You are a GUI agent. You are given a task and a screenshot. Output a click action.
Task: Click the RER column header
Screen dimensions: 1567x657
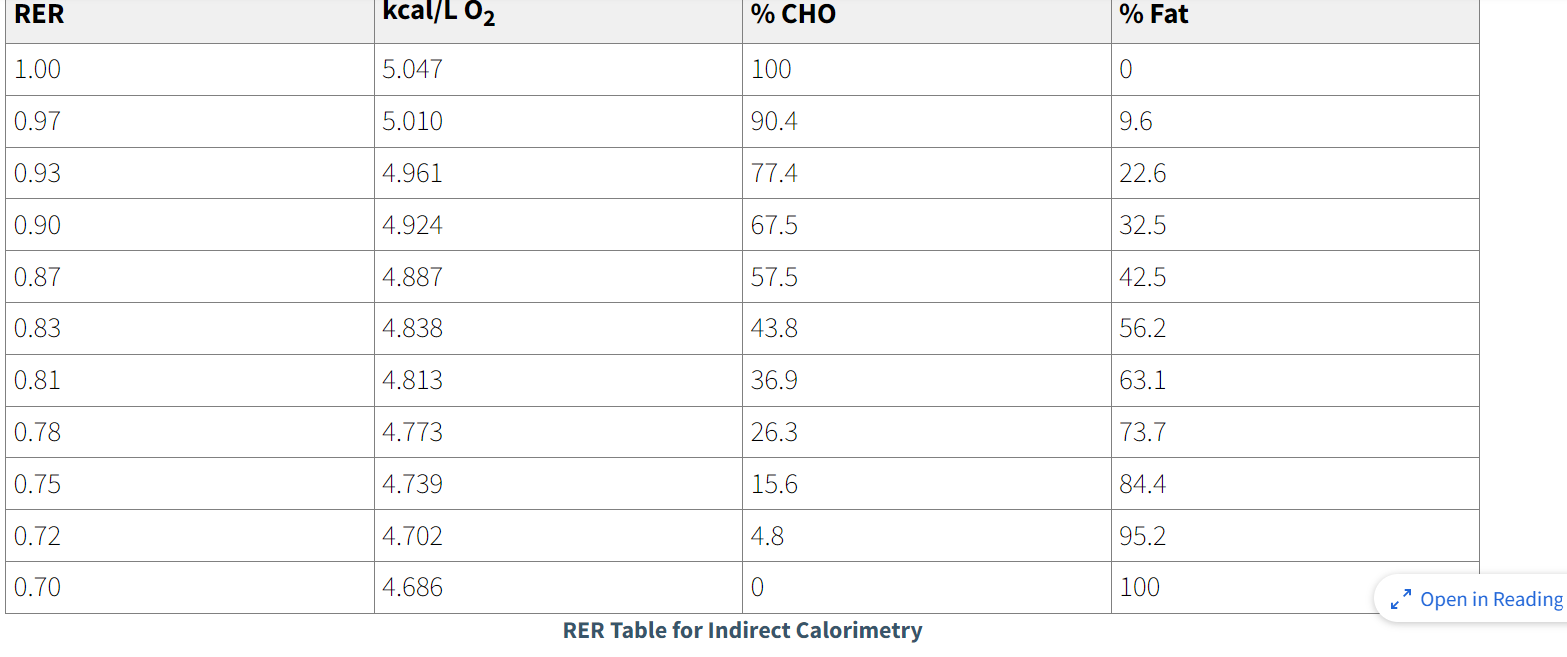click(39, 16)
